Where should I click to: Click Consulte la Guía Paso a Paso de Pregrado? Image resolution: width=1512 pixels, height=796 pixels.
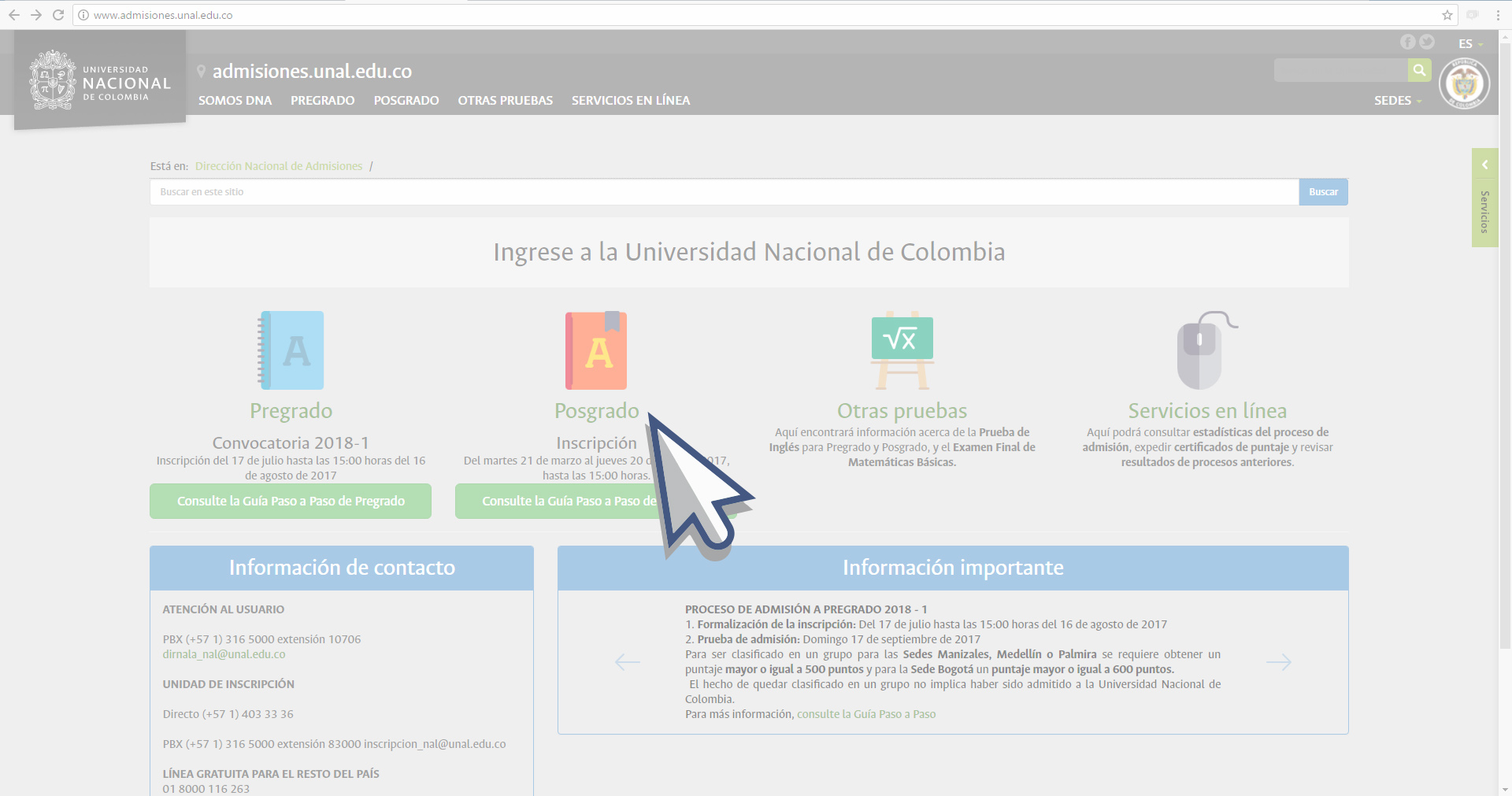click(x=291, y=501)
